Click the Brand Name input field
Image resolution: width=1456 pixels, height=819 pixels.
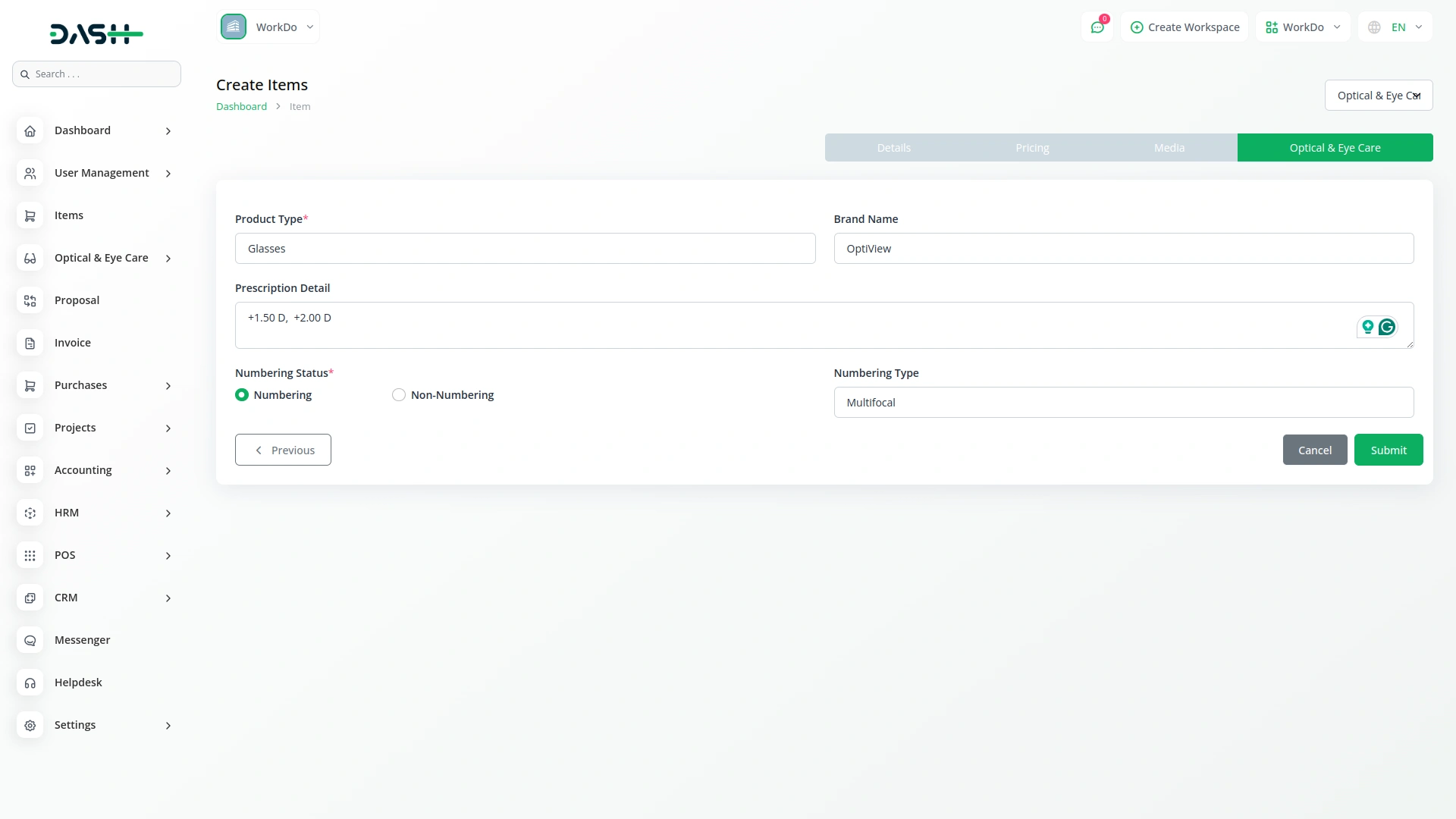pyautogui.click(x=1123, y=249)
